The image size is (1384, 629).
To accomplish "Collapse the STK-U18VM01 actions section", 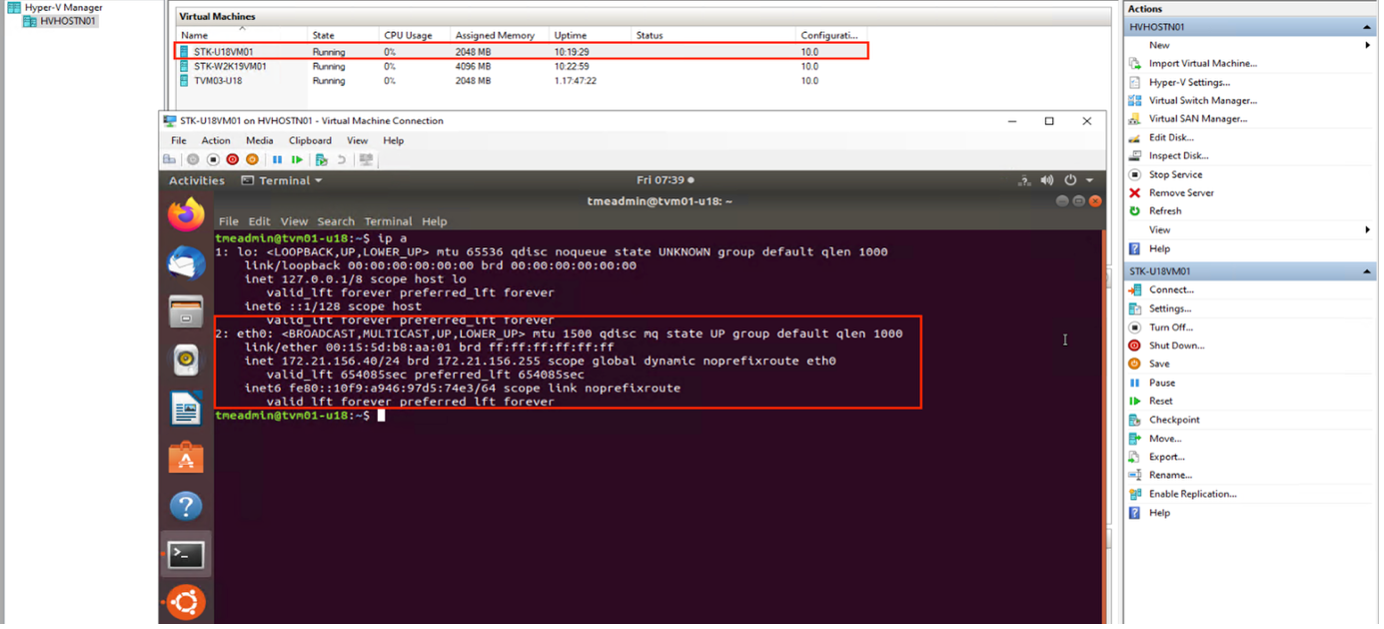I will (x=1367, y=272).
